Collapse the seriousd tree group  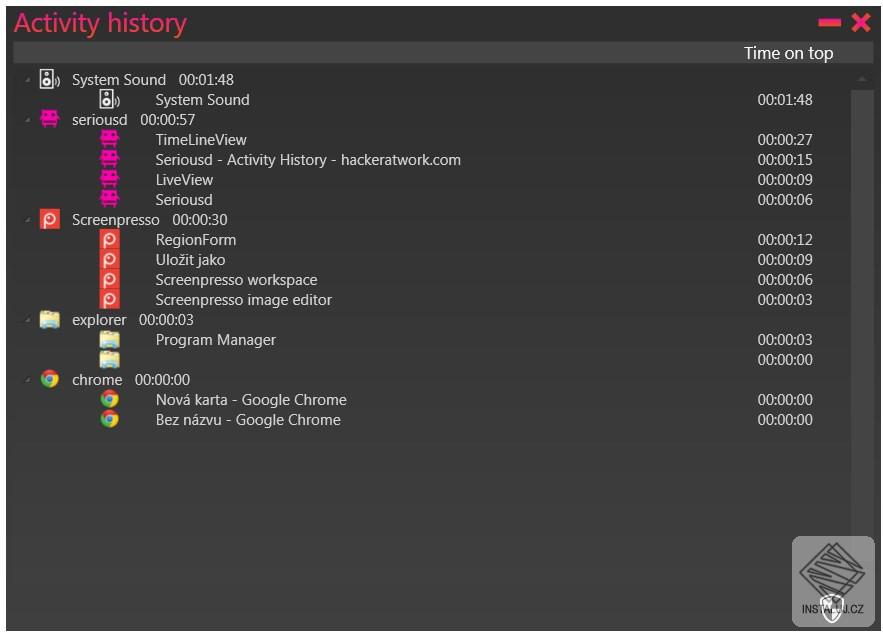tap(28, 120)
